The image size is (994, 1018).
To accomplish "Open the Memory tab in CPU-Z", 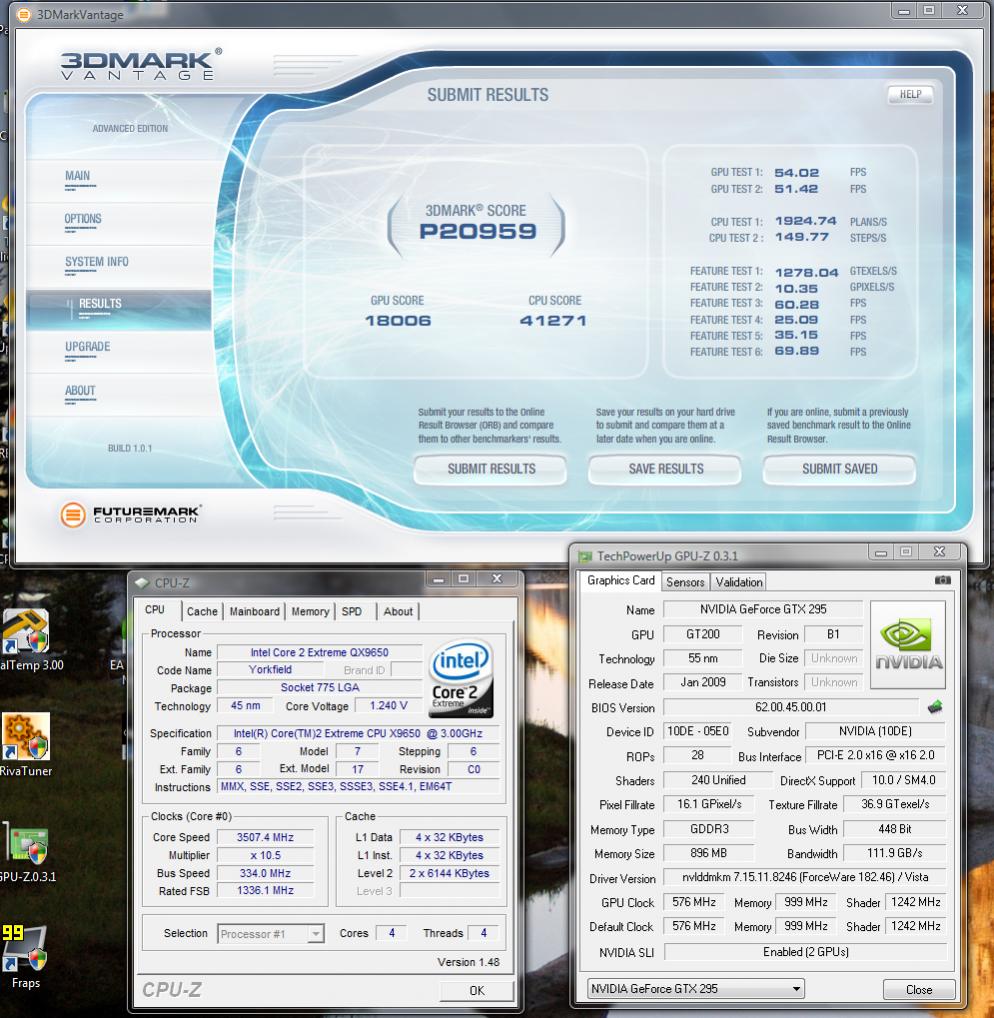I will click(x=310, y=612).
